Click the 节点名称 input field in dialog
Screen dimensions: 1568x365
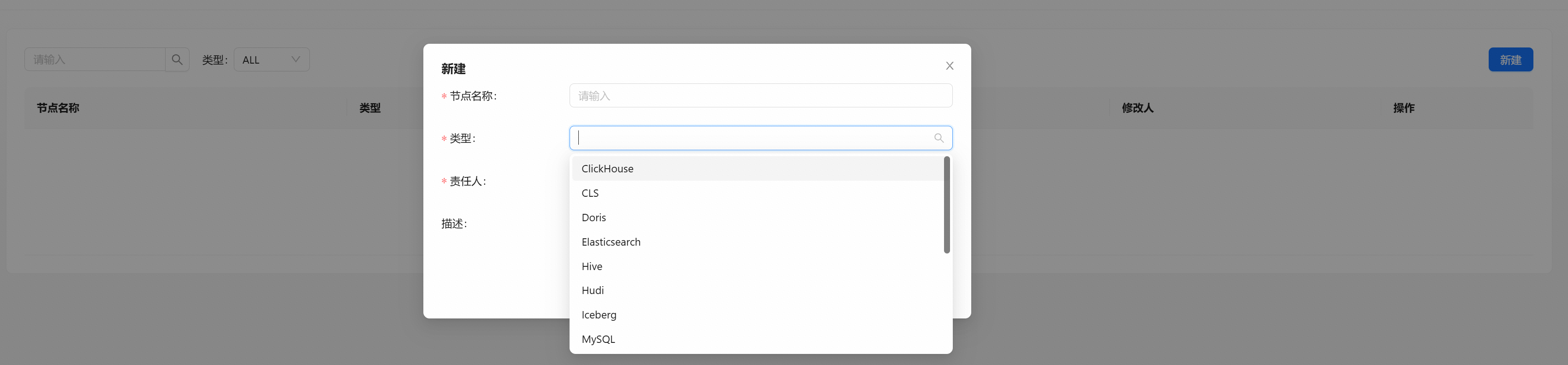pyautogui.click(x=760, y=95)
